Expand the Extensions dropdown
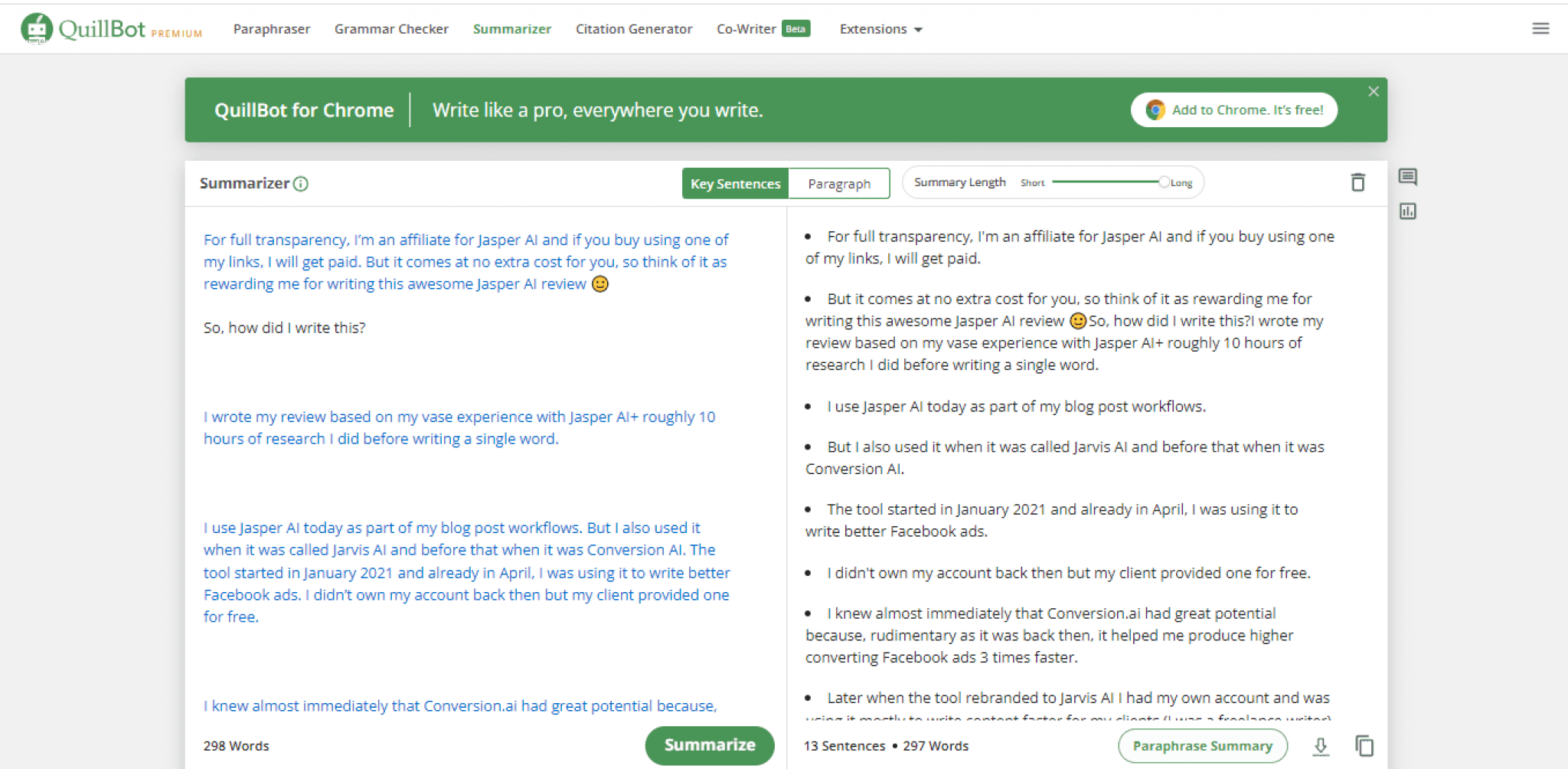Image resolution: width=1568 pixels, height=769 pixels. click(x=880, y=29)
